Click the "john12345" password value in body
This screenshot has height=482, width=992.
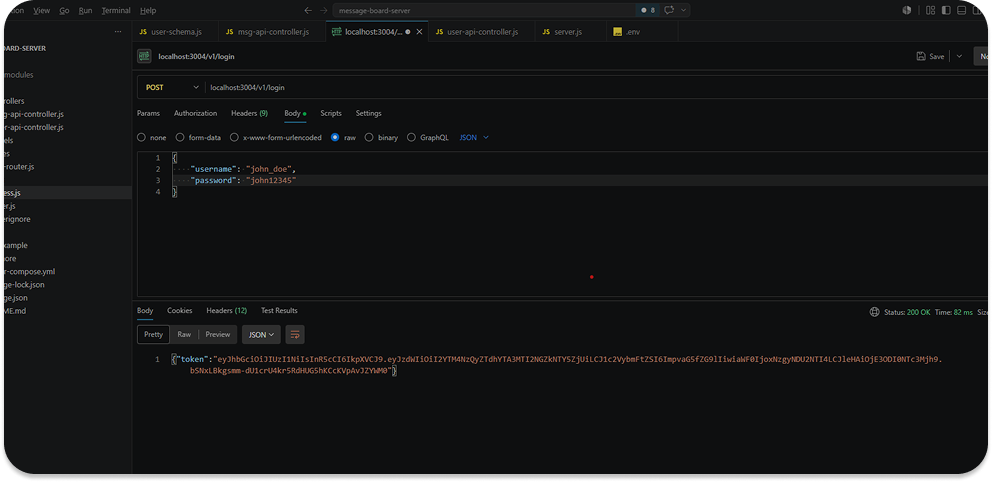[x=271, y=181]
